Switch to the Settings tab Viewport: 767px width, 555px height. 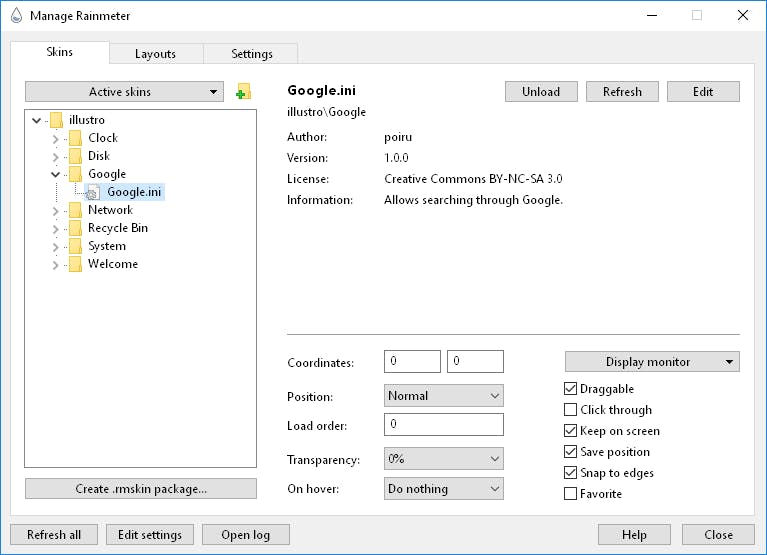click(x=251, y=54)
